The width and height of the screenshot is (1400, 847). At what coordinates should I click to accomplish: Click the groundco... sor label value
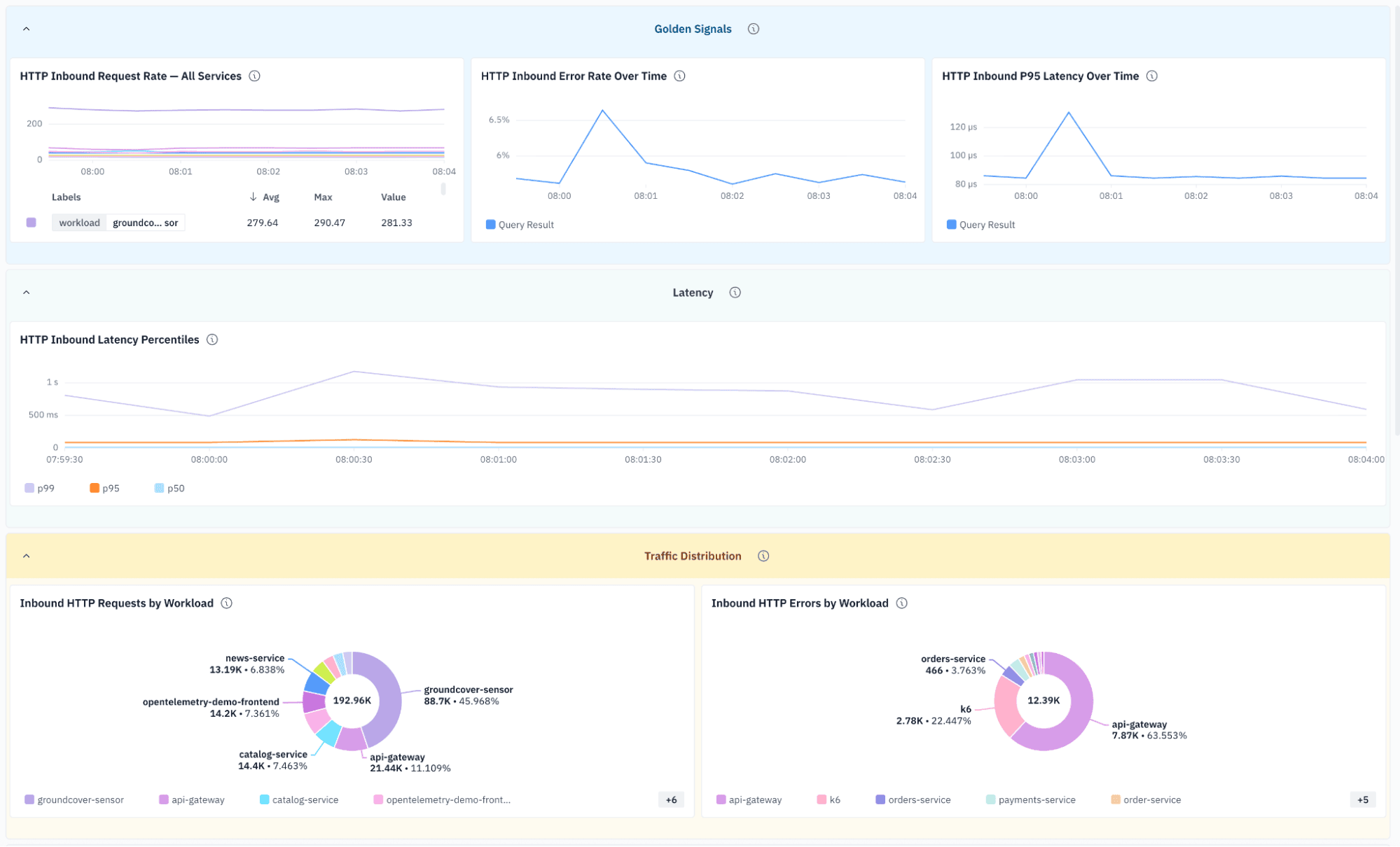point(146,223)
